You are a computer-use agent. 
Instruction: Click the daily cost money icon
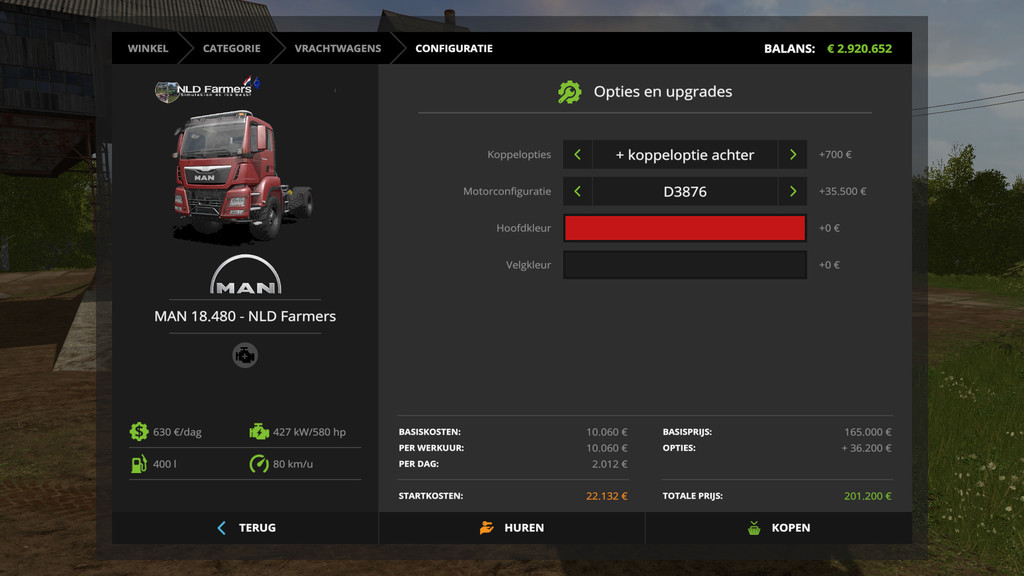click(x=138, y=432)
